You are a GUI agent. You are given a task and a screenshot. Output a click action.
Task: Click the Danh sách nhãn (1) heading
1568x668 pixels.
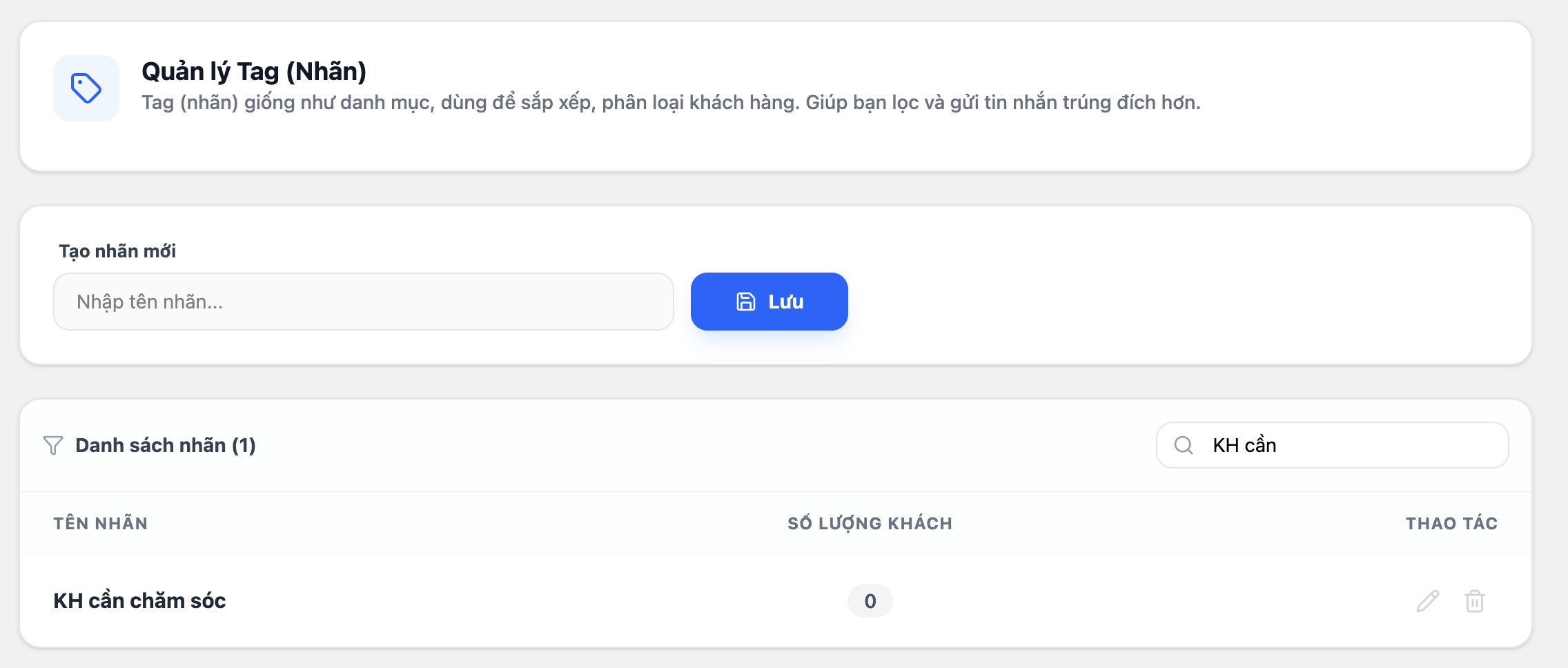[166, 445]
